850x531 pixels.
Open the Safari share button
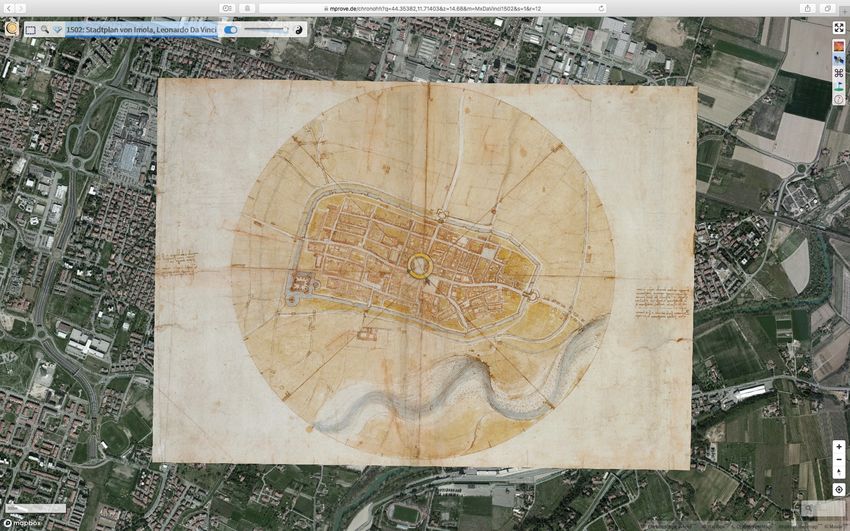click(808, 8)
